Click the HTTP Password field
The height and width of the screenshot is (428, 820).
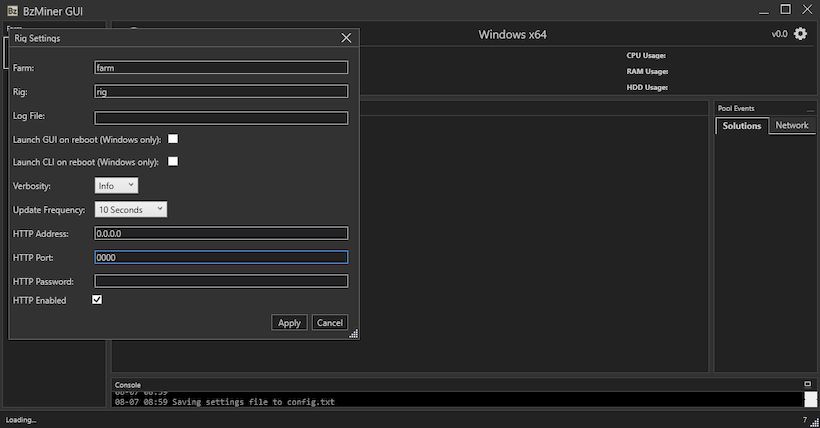coord(221,281)
